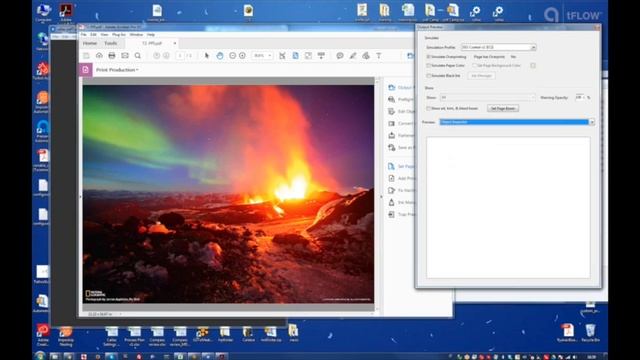Open Convert Colors tool in side panel
The height and width of the screenshot is (360, 640).
(x=401, y=123)
